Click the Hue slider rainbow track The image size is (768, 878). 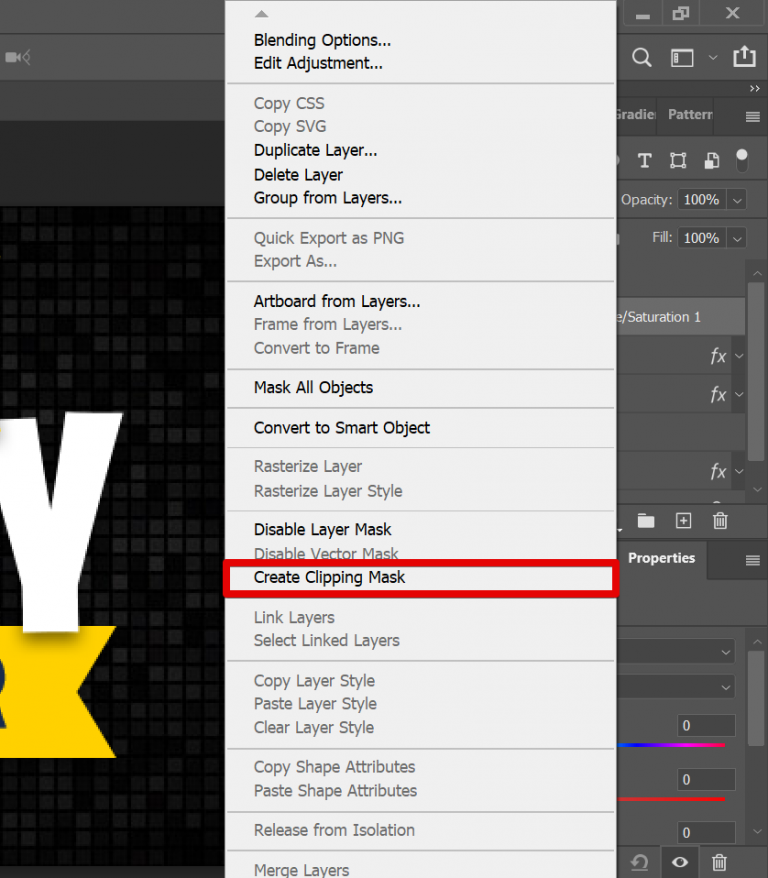coord(672,746)
